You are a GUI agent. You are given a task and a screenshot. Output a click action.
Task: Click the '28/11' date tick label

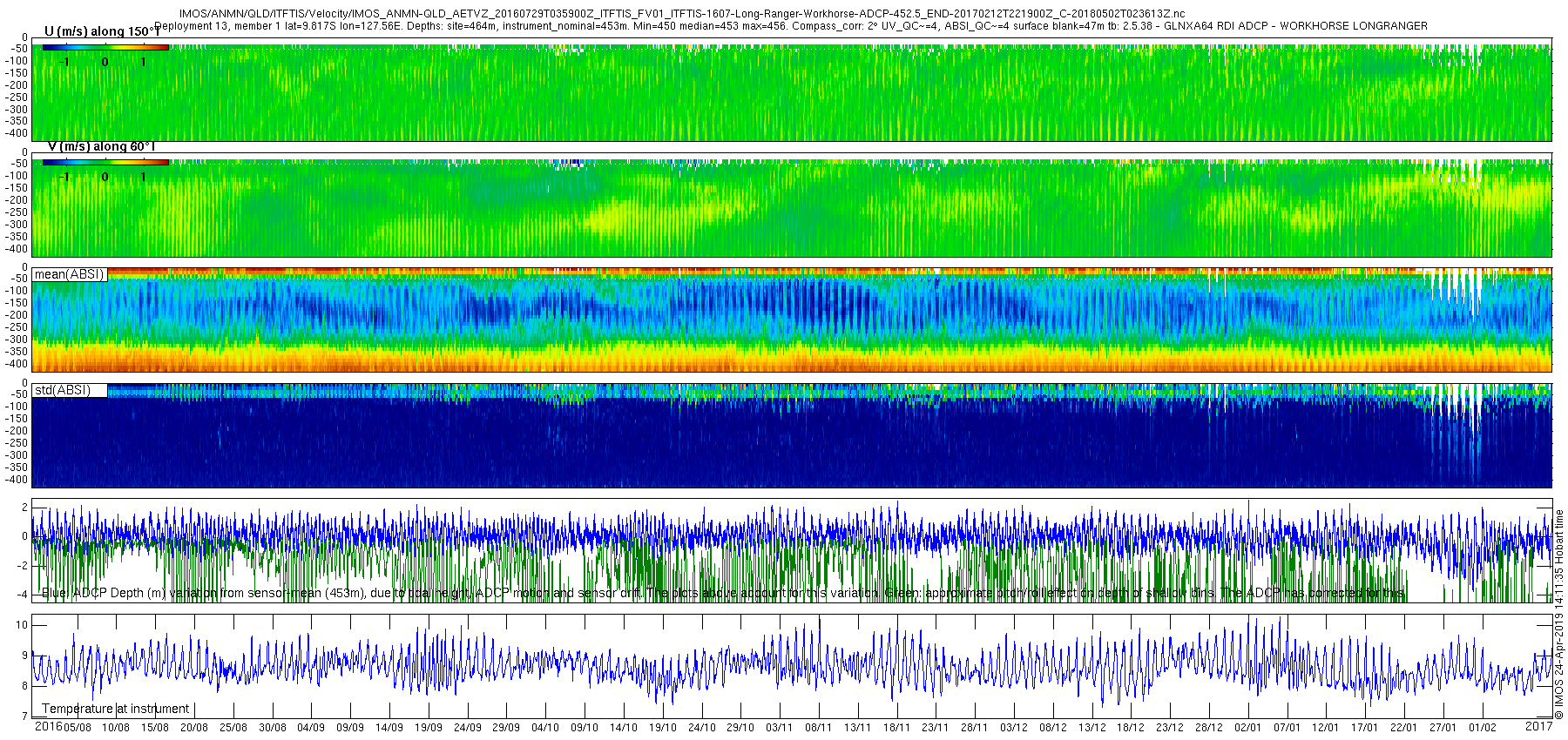[x=975, y=727]
